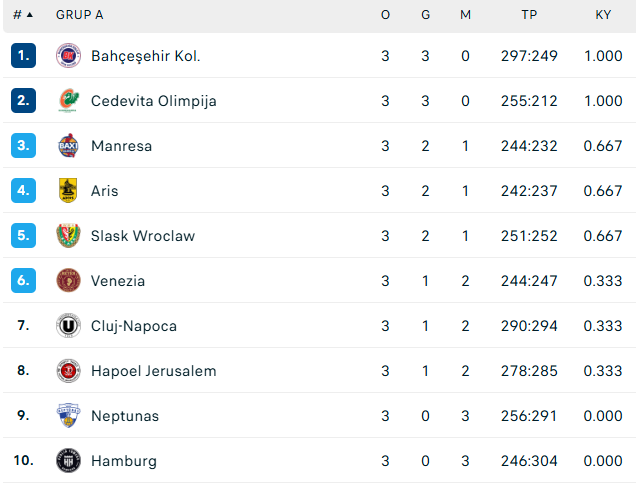
Task: Sort table by the TP column header
Action: click(529, 15)
